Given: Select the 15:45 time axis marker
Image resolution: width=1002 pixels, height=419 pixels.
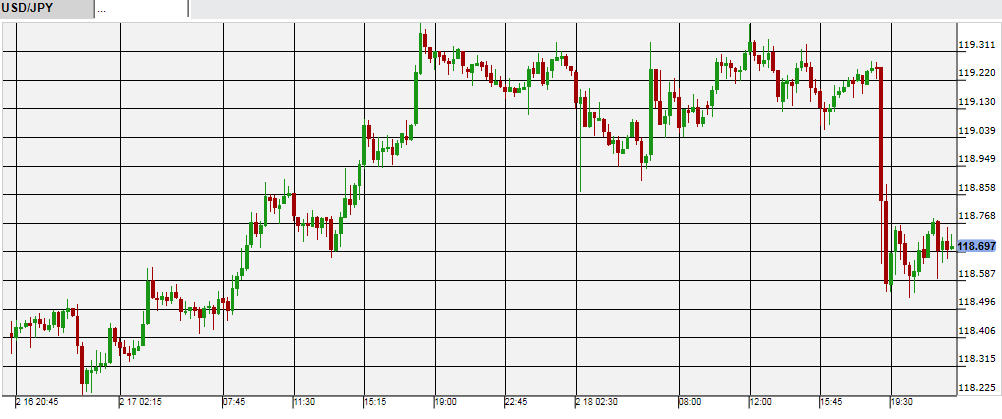Looking at the screenshot, I should (832, 402).
